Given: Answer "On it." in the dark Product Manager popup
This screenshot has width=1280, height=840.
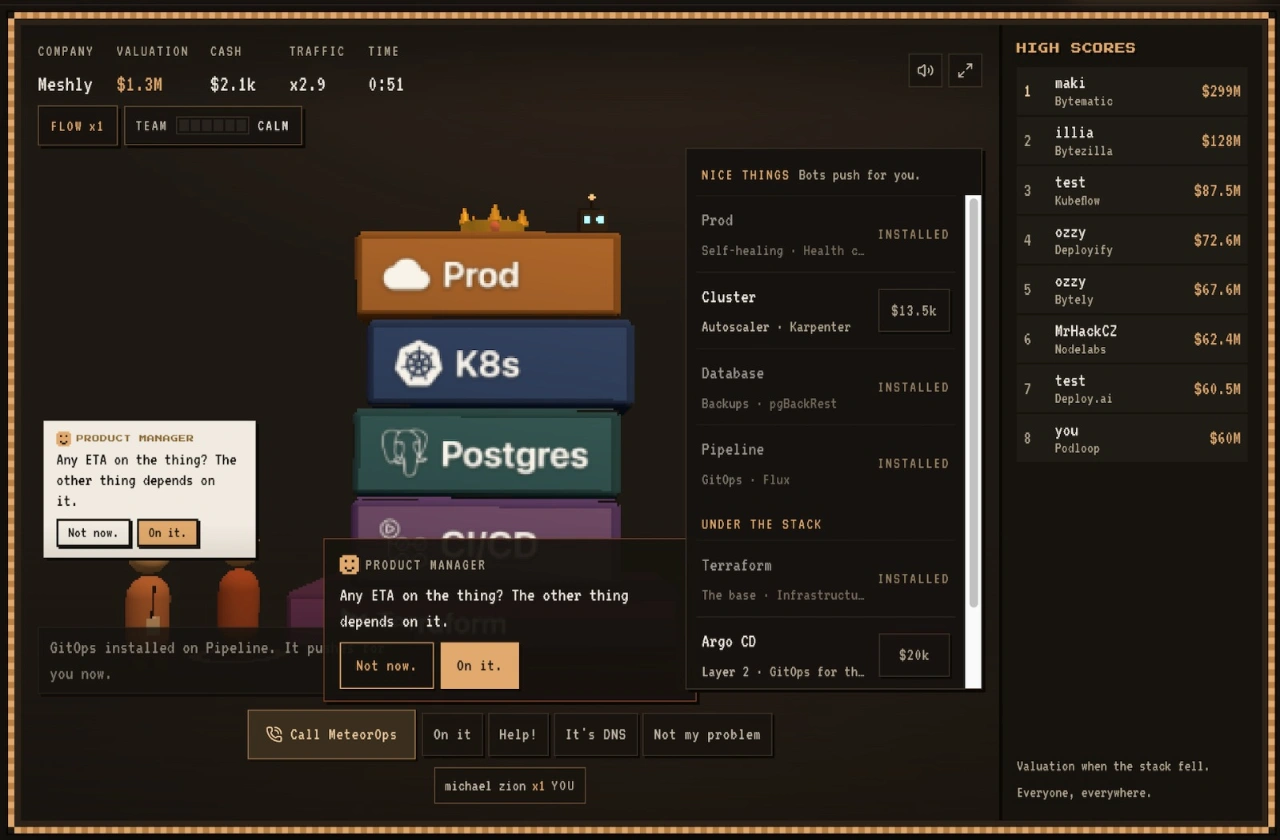Looking at the screenshot, I should click(479, 665).
